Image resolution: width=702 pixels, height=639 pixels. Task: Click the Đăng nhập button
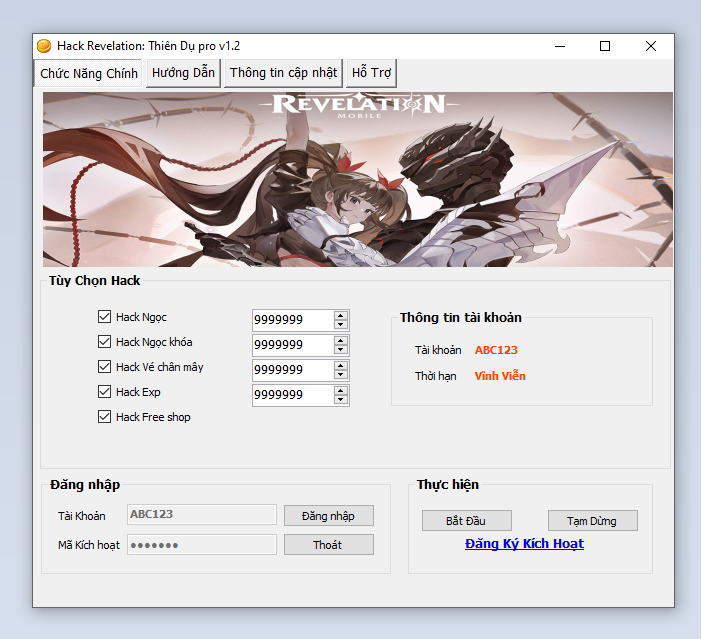pyautogui.click(x=328, y=516)
